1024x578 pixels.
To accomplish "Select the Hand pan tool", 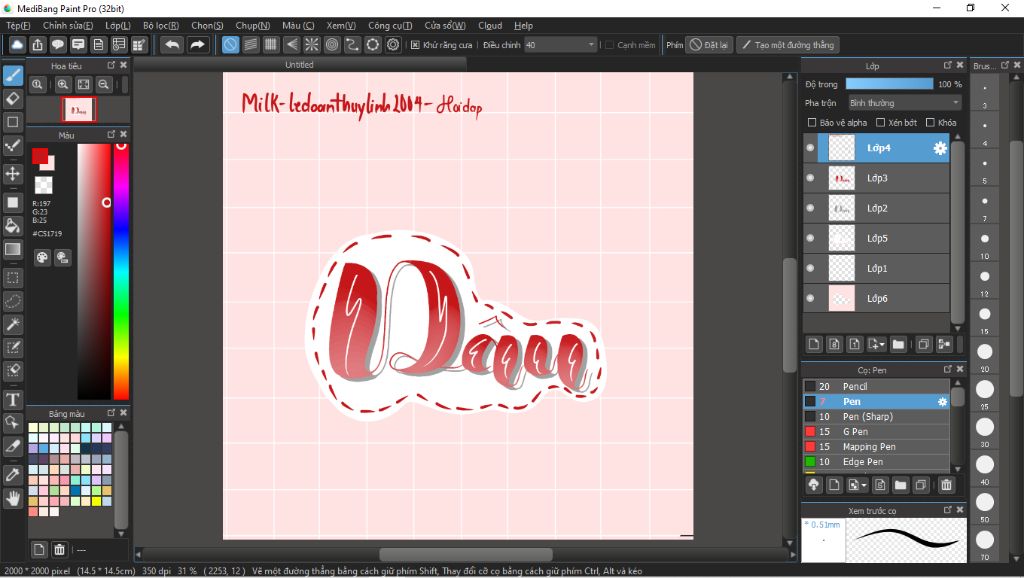I will pos(12,498).
